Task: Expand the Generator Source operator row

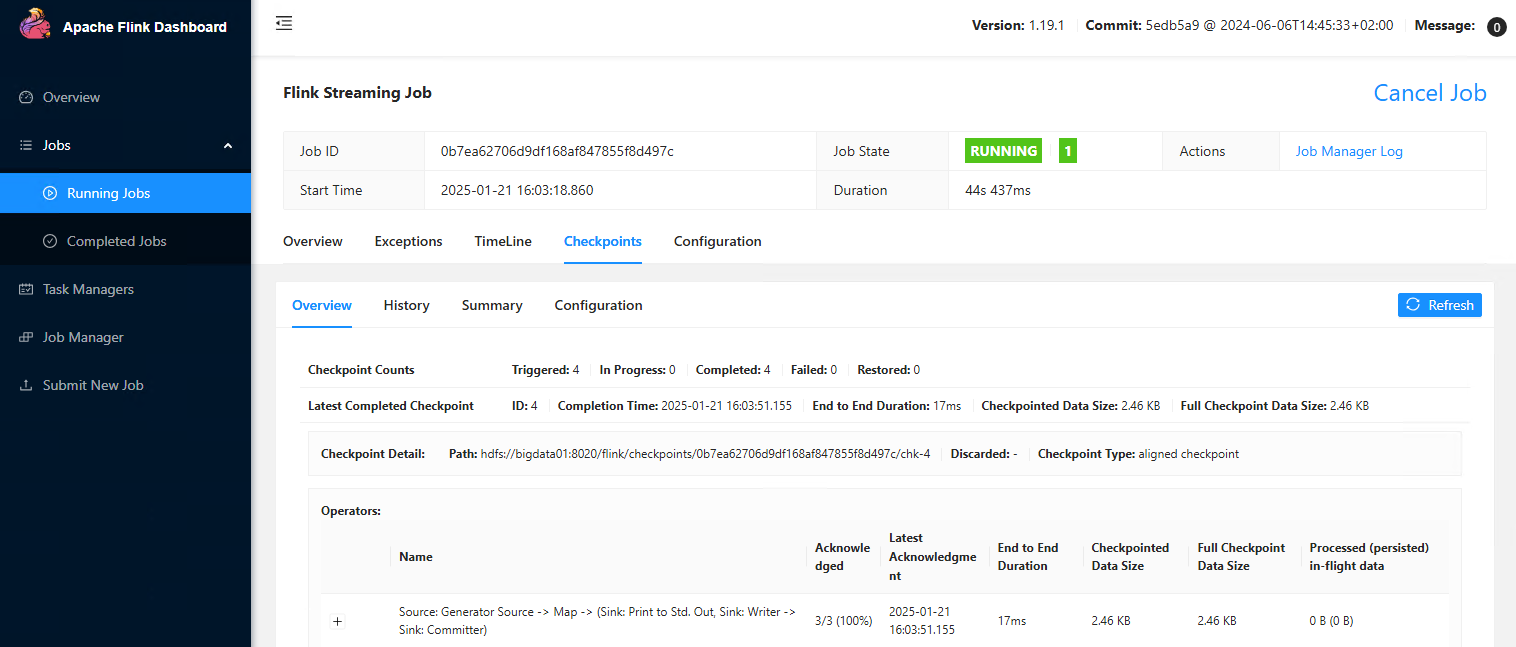Action: [x=337, y=621]
